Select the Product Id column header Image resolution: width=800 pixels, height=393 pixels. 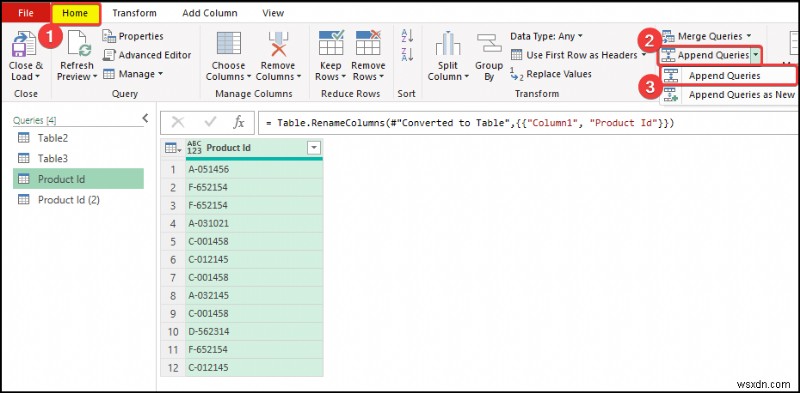tap(254, 148)
